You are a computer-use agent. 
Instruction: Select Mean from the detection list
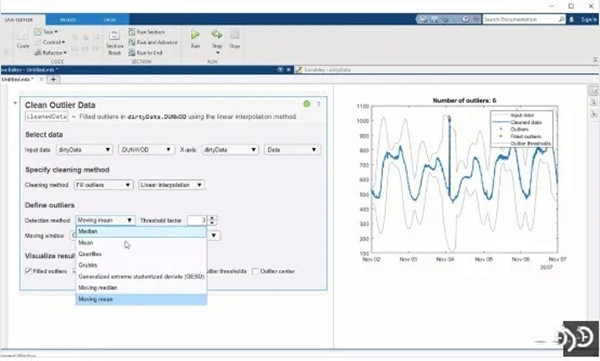coord(141,243)
